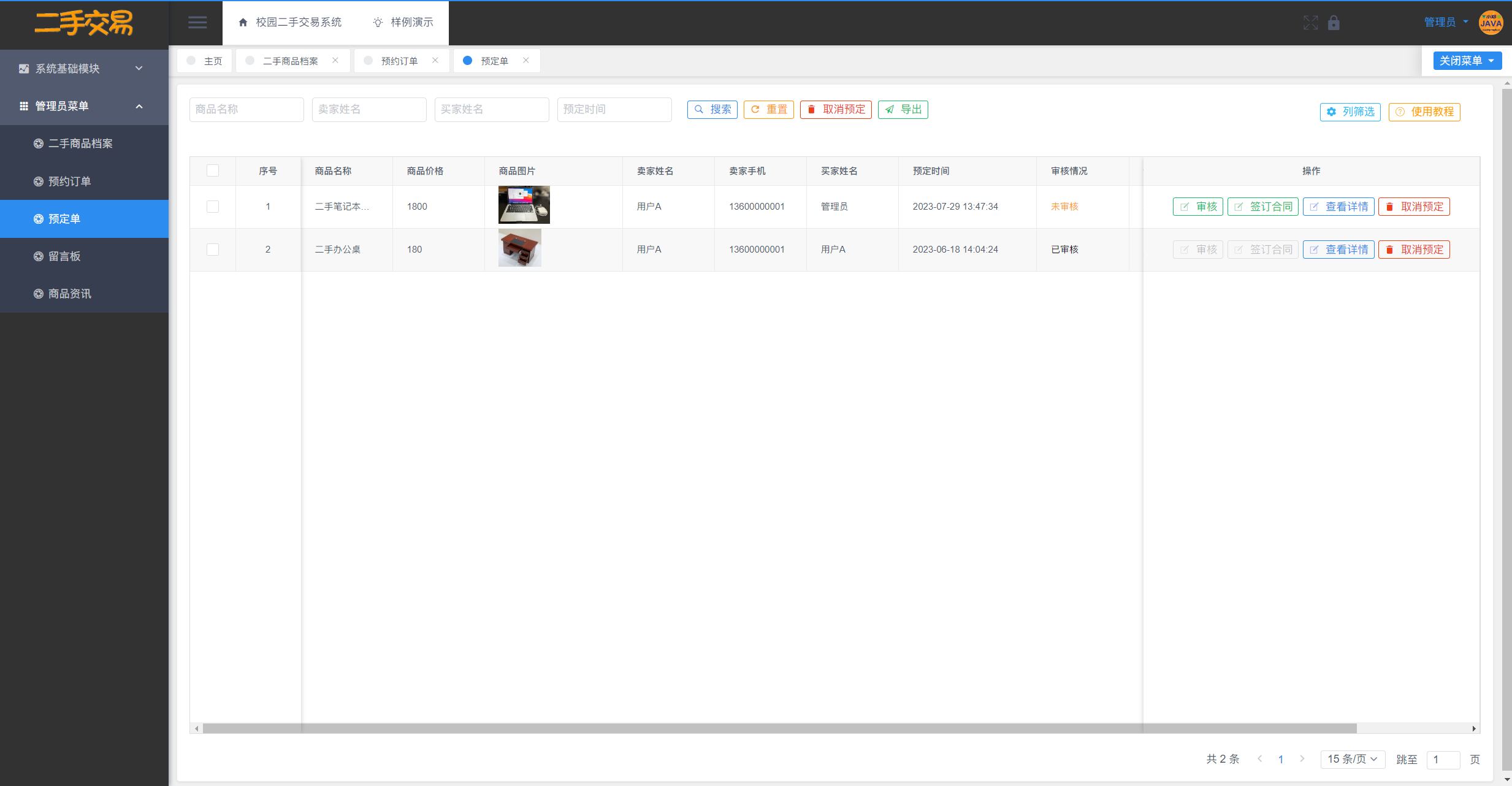Click the laptop product thumbnail image
1512x786 pixels.
pyautogui.click(x=524, y=205)
